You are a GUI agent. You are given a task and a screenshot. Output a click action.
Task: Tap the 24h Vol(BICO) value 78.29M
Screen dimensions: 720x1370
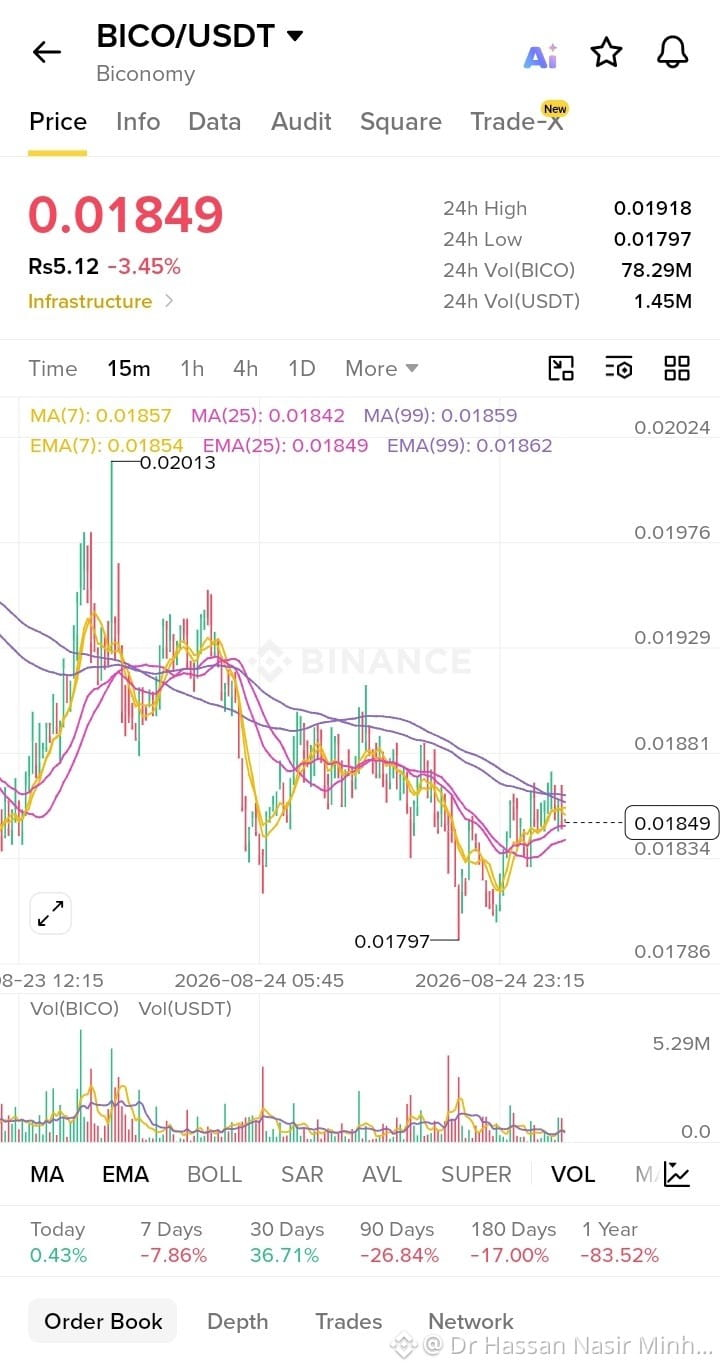tap(656, 270)
